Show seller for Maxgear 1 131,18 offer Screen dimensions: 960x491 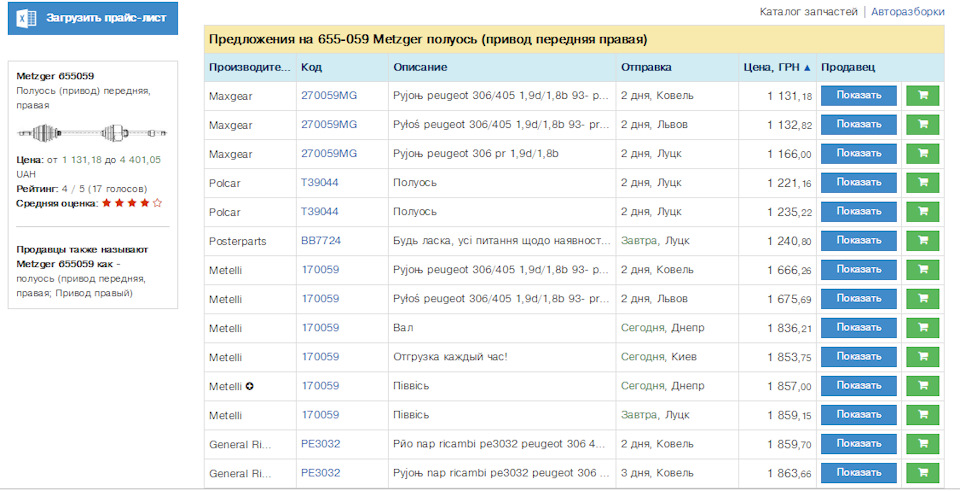pyautogui.click(x=858, y=96)
